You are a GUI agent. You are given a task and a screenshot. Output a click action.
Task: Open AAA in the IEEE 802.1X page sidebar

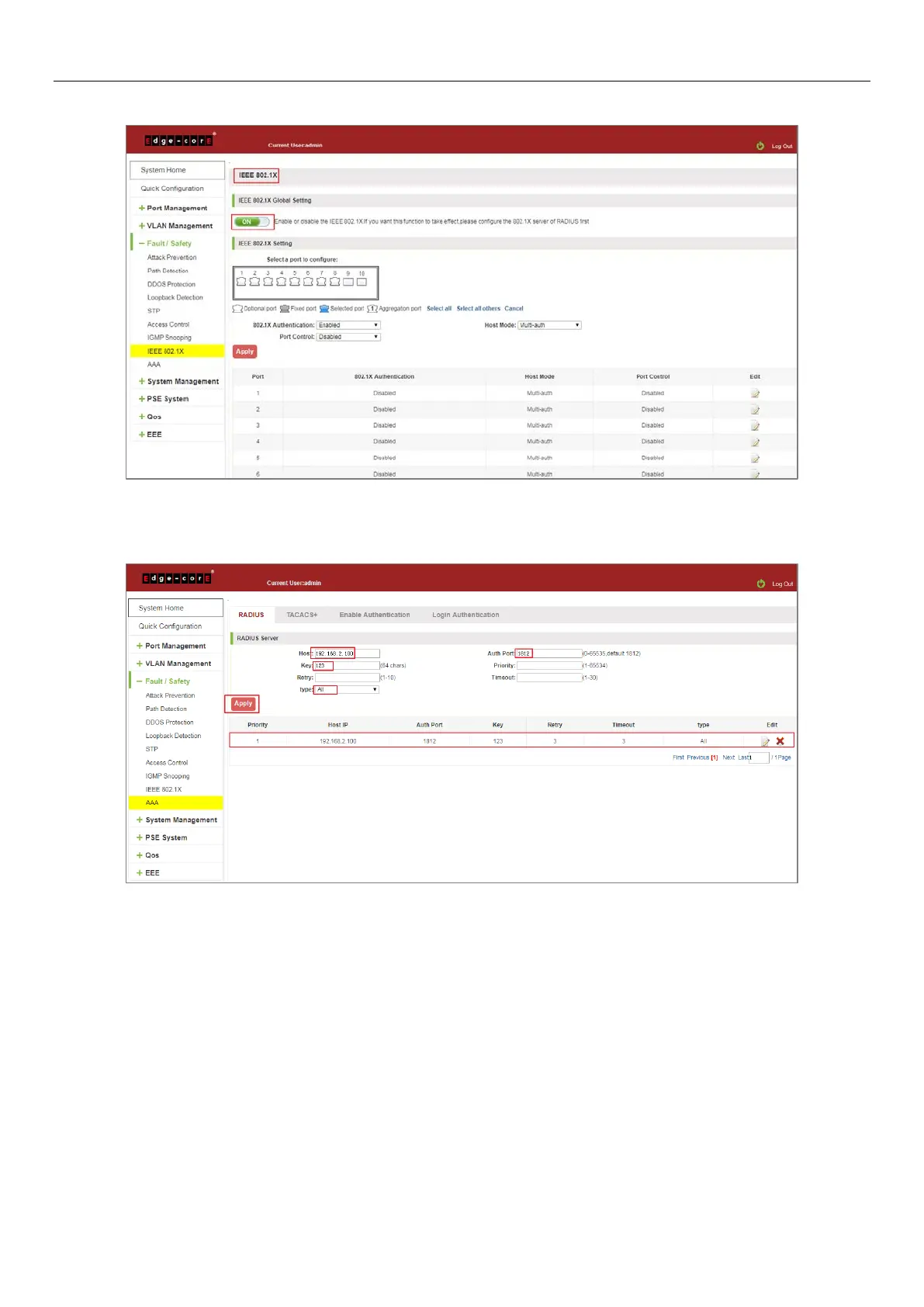[154, 365]
